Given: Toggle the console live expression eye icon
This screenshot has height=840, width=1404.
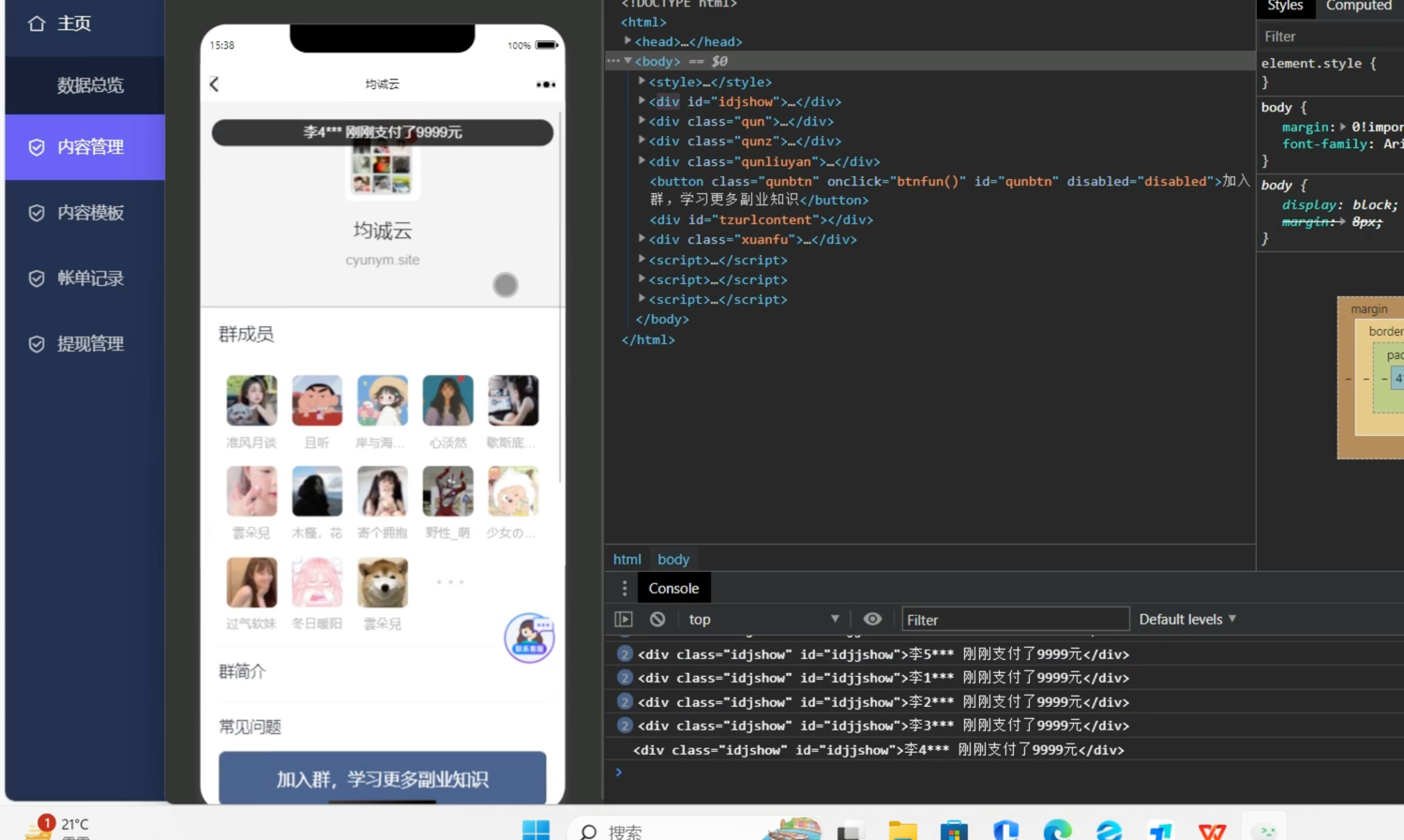Looking at the screenshot, I should coord(872,620).
